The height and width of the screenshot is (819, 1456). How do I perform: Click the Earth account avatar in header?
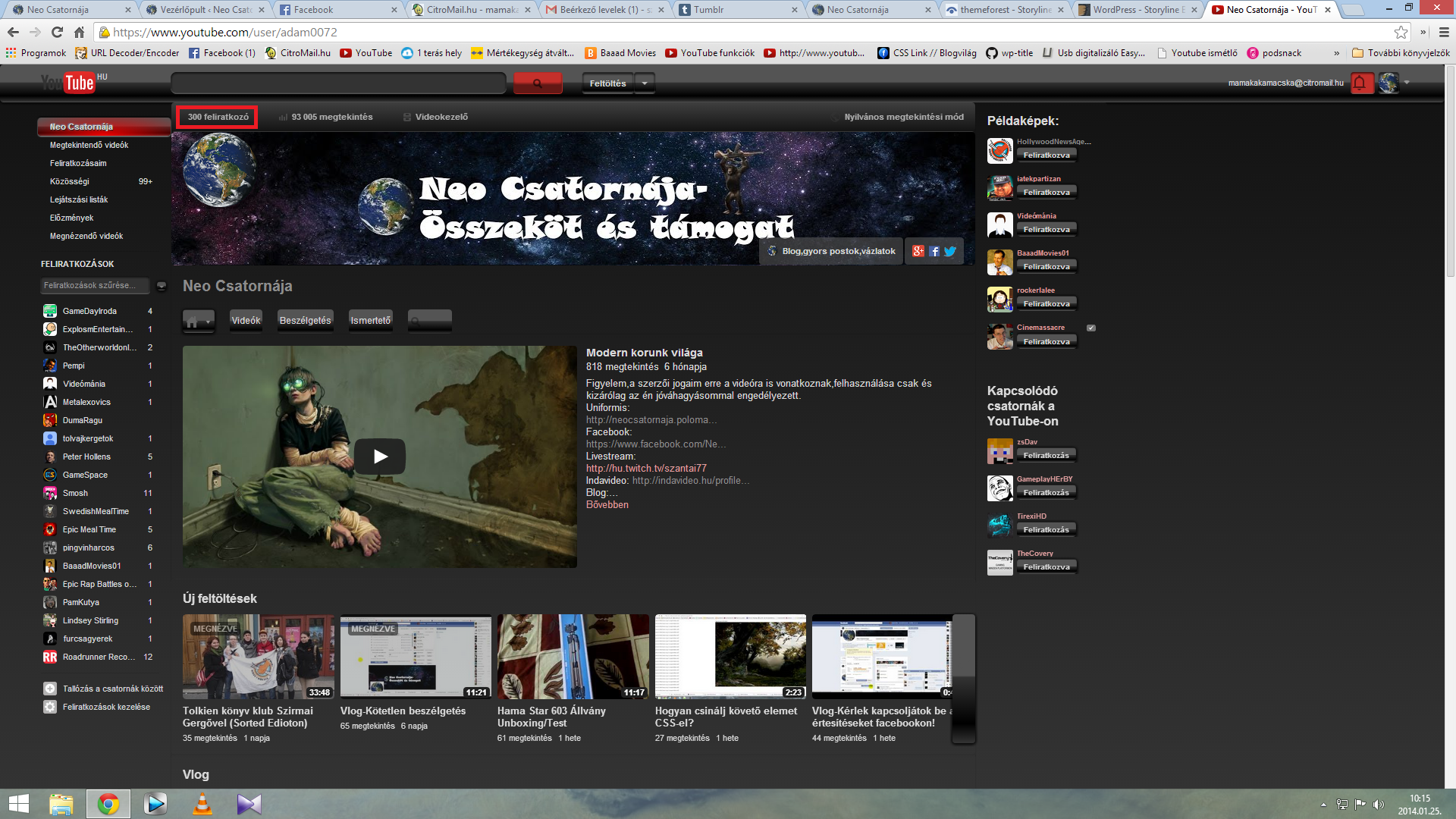point(1389,83)
